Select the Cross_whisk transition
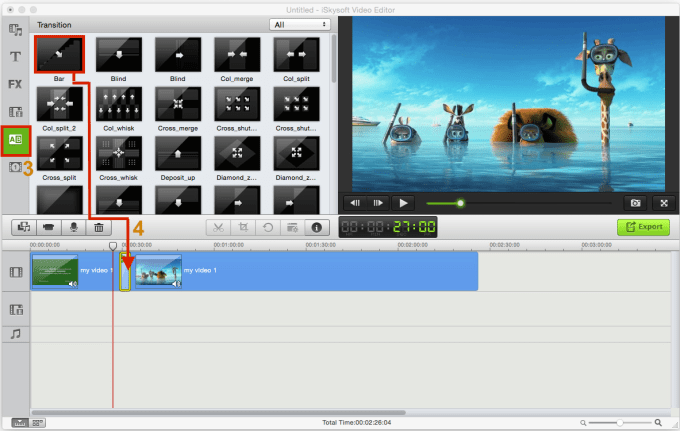Viewport: 680px width, 431px height. tap(118, 153)
